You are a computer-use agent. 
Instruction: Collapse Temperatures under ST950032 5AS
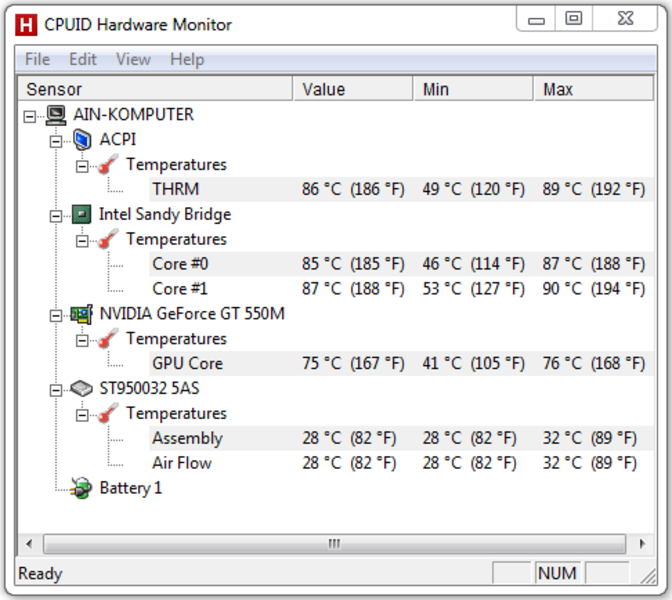coord(82,415)
